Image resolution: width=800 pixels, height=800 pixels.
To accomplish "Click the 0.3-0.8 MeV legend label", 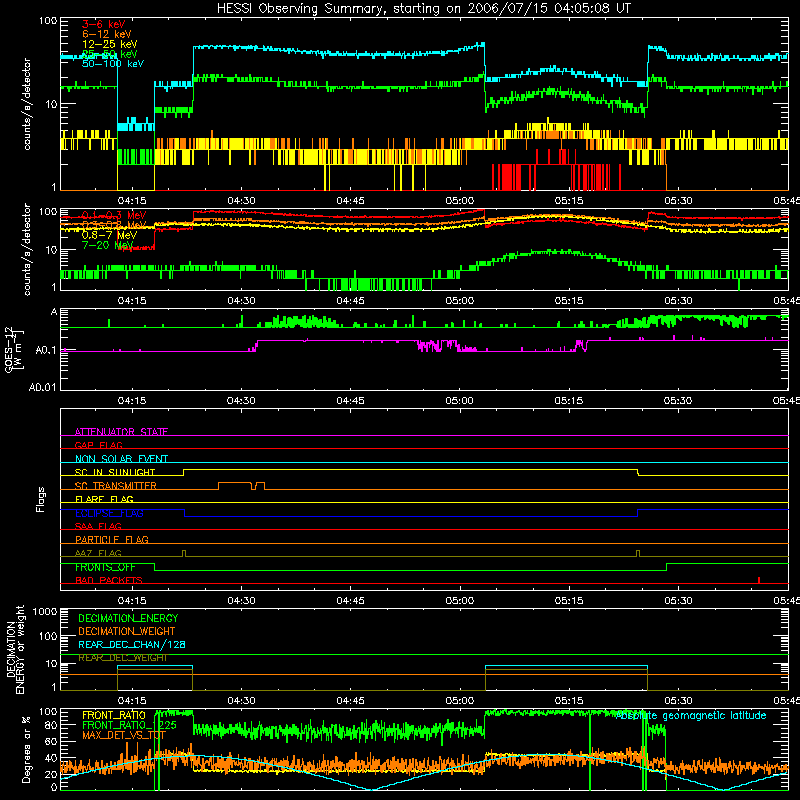I will click(114, 225).
